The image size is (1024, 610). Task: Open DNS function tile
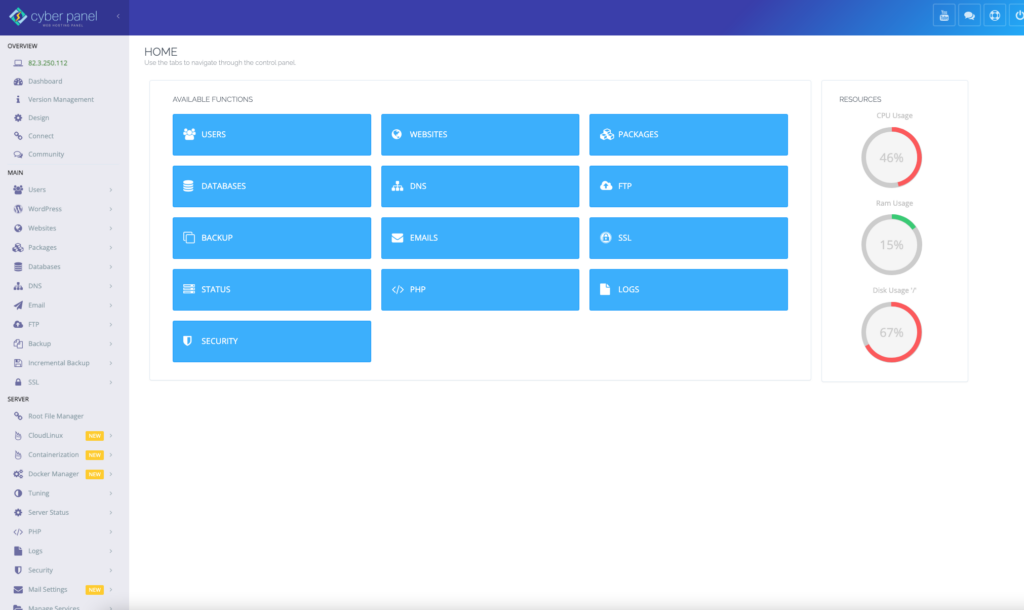pyautogui.click(x=480, y=186)
